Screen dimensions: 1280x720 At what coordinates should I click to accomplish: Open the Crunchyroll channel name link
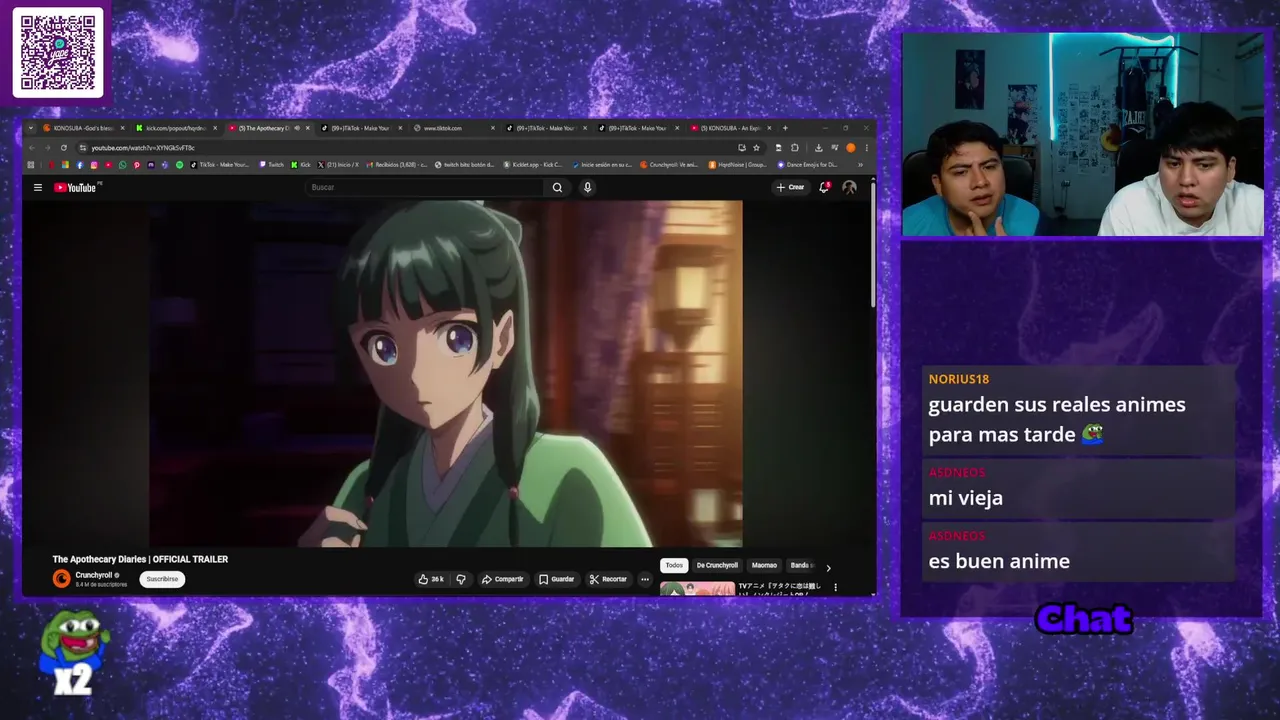pos(94,575)
